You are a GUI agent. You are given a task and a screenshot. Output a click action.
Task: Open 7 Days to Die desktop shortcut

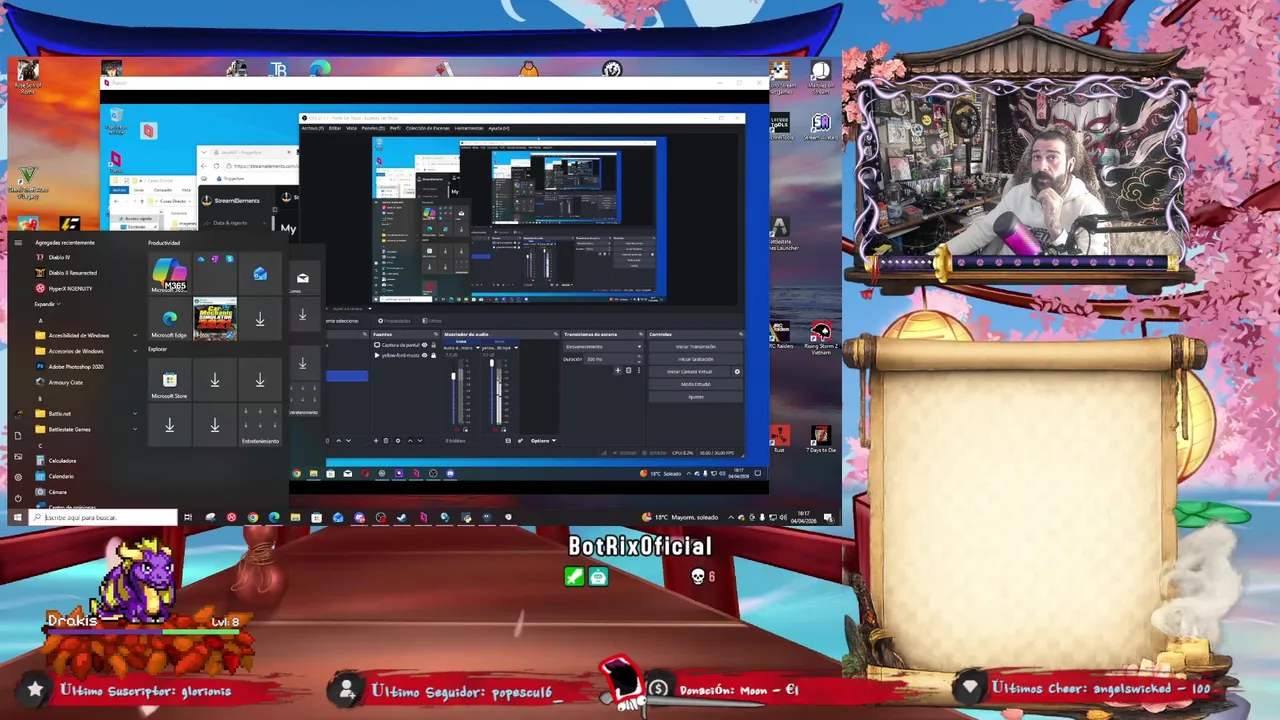(x=821, y=440)
